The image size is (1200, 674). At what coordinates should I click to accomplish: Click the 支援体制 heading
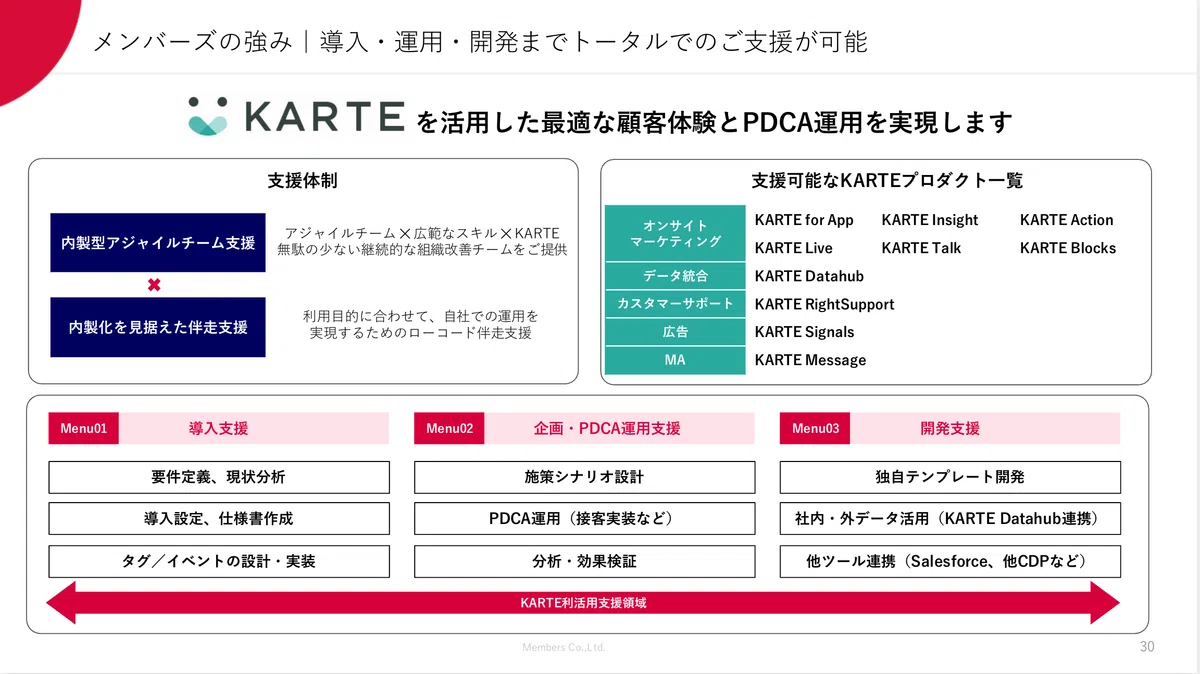pyautogui.click(x=302, y=181)
